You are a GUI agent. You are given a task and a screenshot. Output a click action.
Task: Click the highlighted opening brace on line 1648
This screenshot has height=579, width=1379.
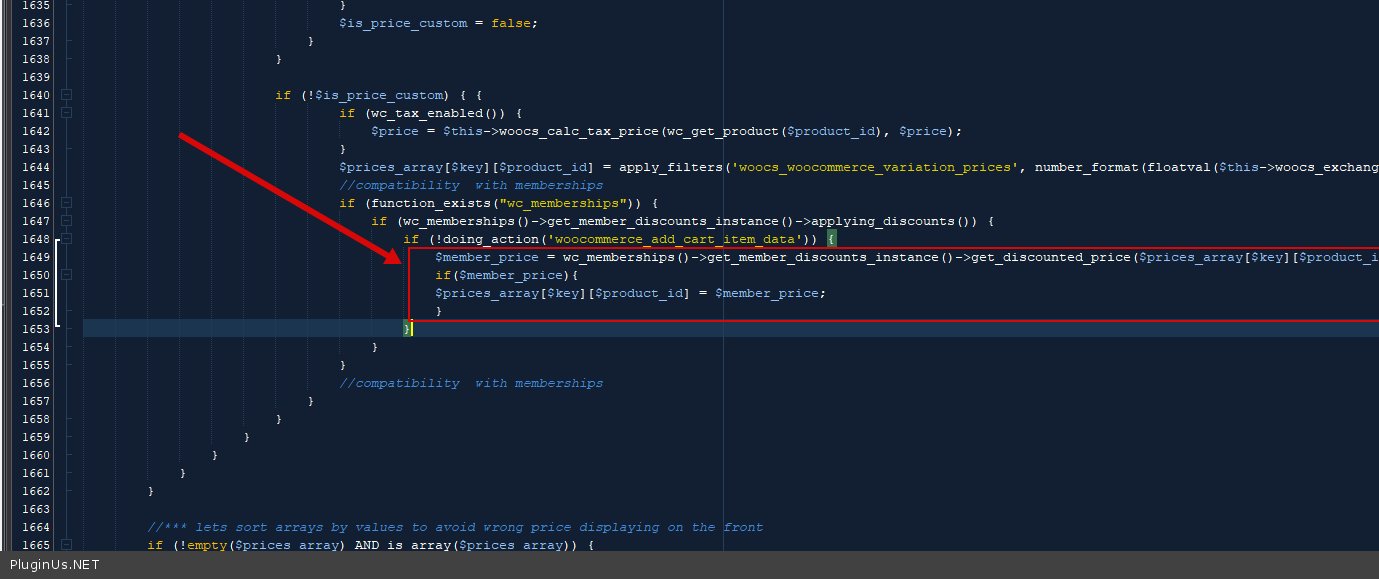click(831, 239)
